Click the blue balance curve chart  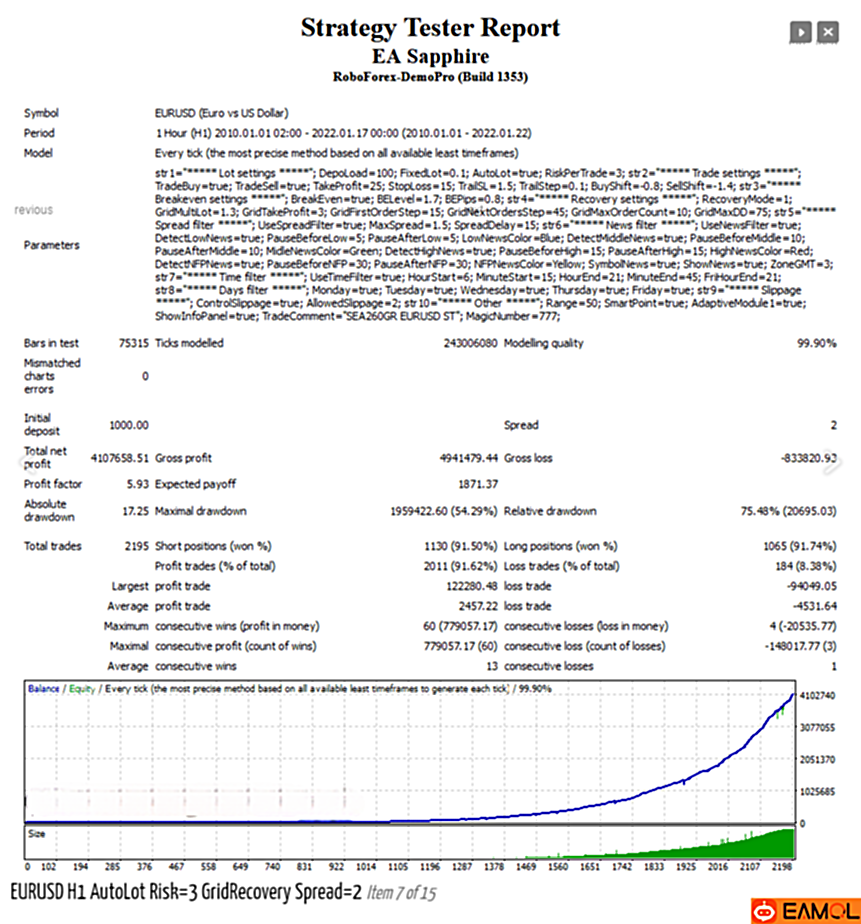click(x=410, y=753)
